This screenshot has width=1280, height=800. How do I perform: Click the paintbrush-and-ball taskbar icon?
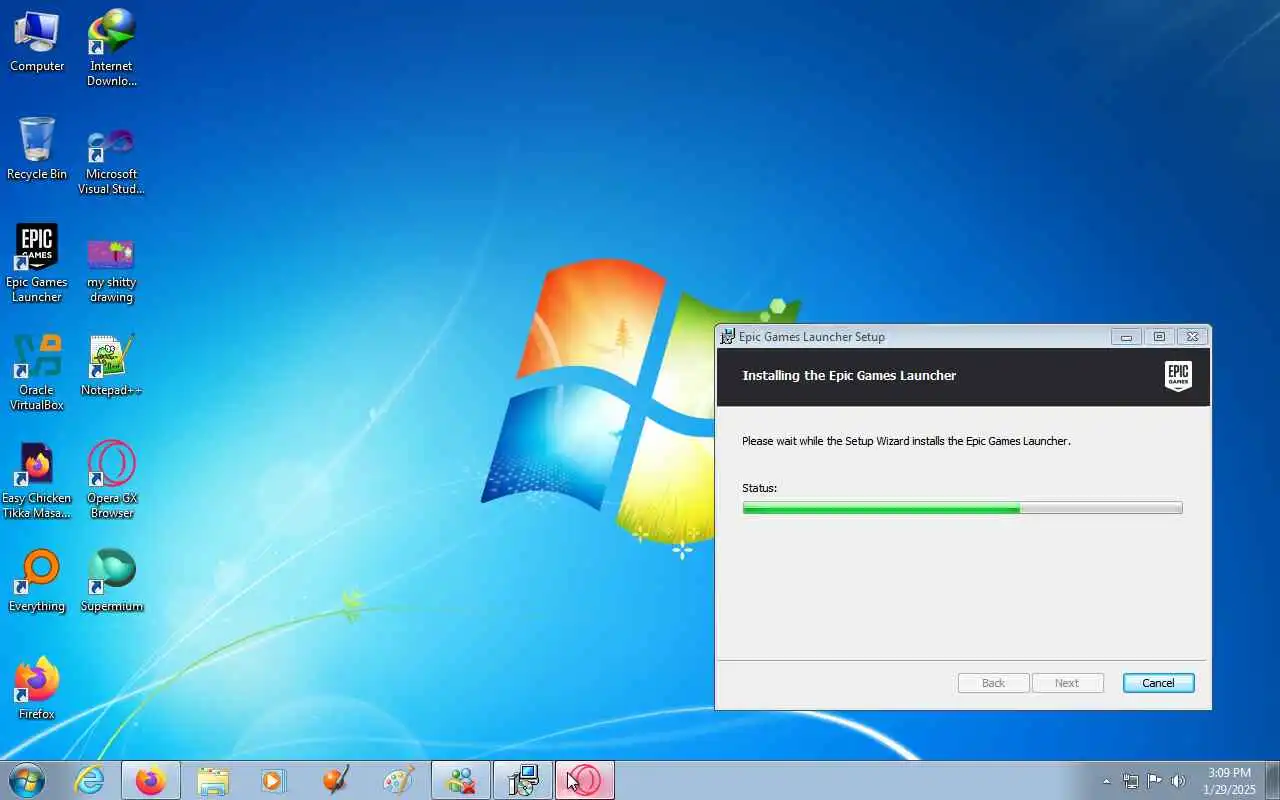coord(337,780)
